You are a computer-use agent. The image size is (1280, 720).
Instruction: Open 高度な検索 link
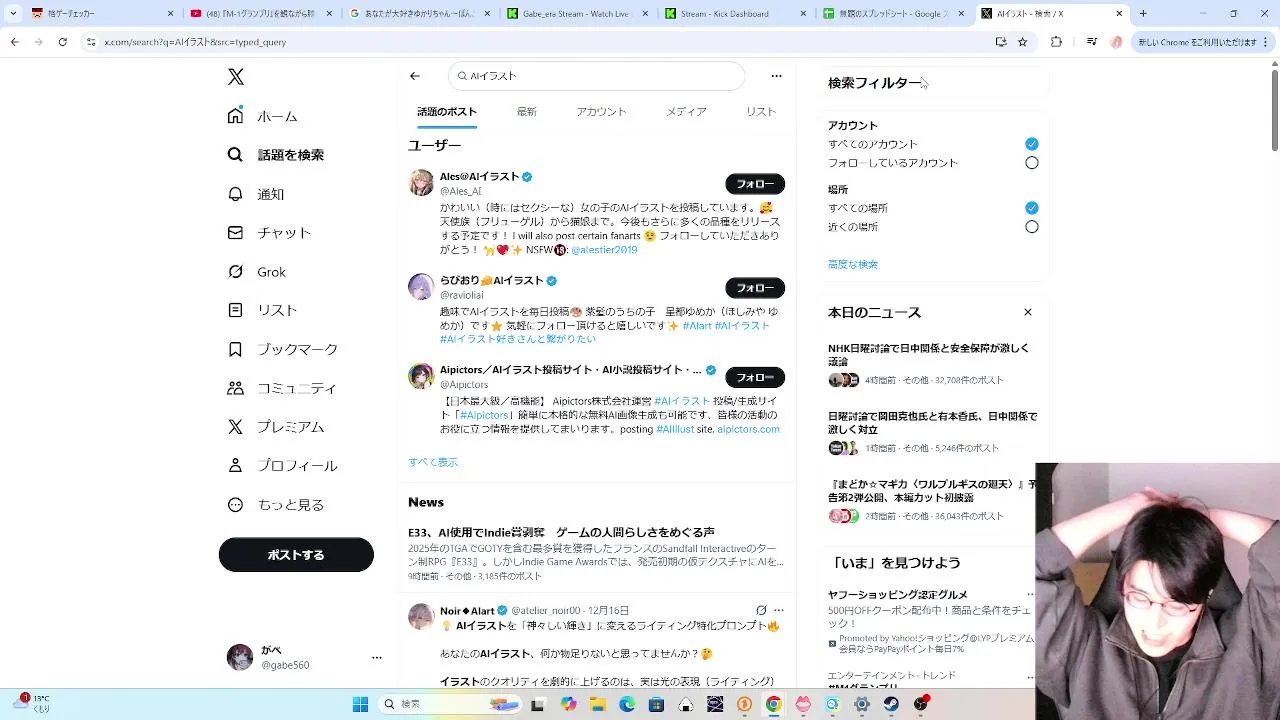[853, 264]
